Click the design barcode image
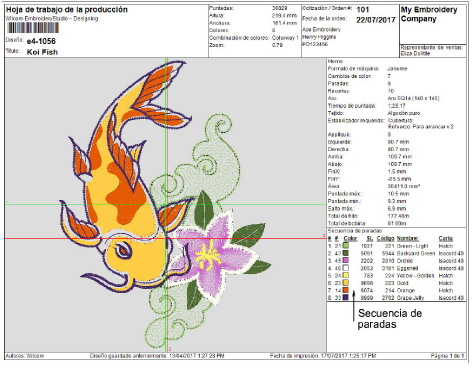The width and height of the screenshot is (475, 368). pyautogui.click(x=33, y=28)
